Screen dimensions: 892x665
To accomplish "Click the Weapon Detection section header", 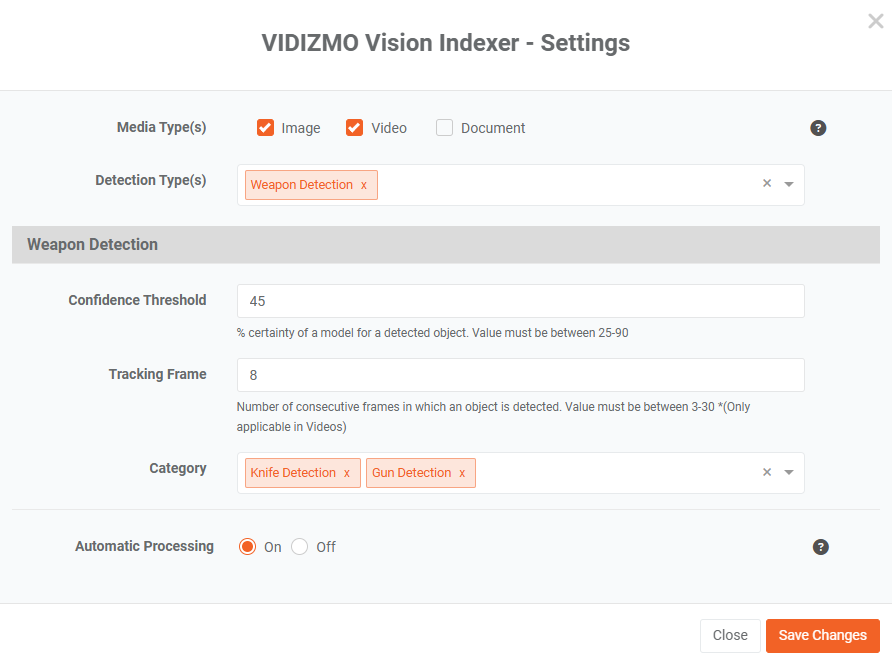I will click(445, 245).
